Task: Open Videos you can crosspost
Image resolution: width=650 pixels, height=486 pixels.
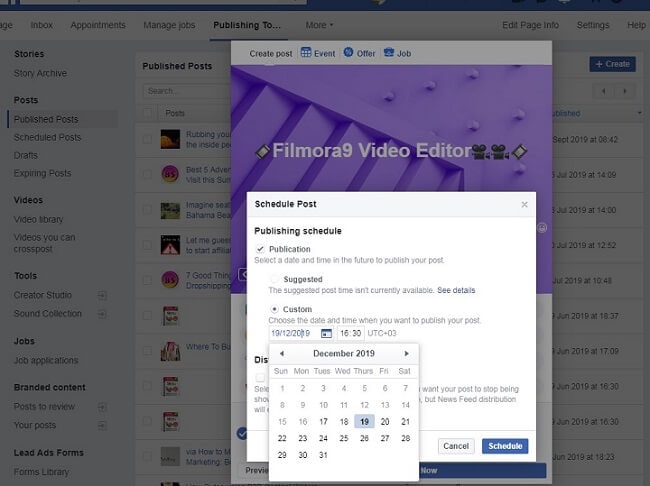Action: coord(44,243)
